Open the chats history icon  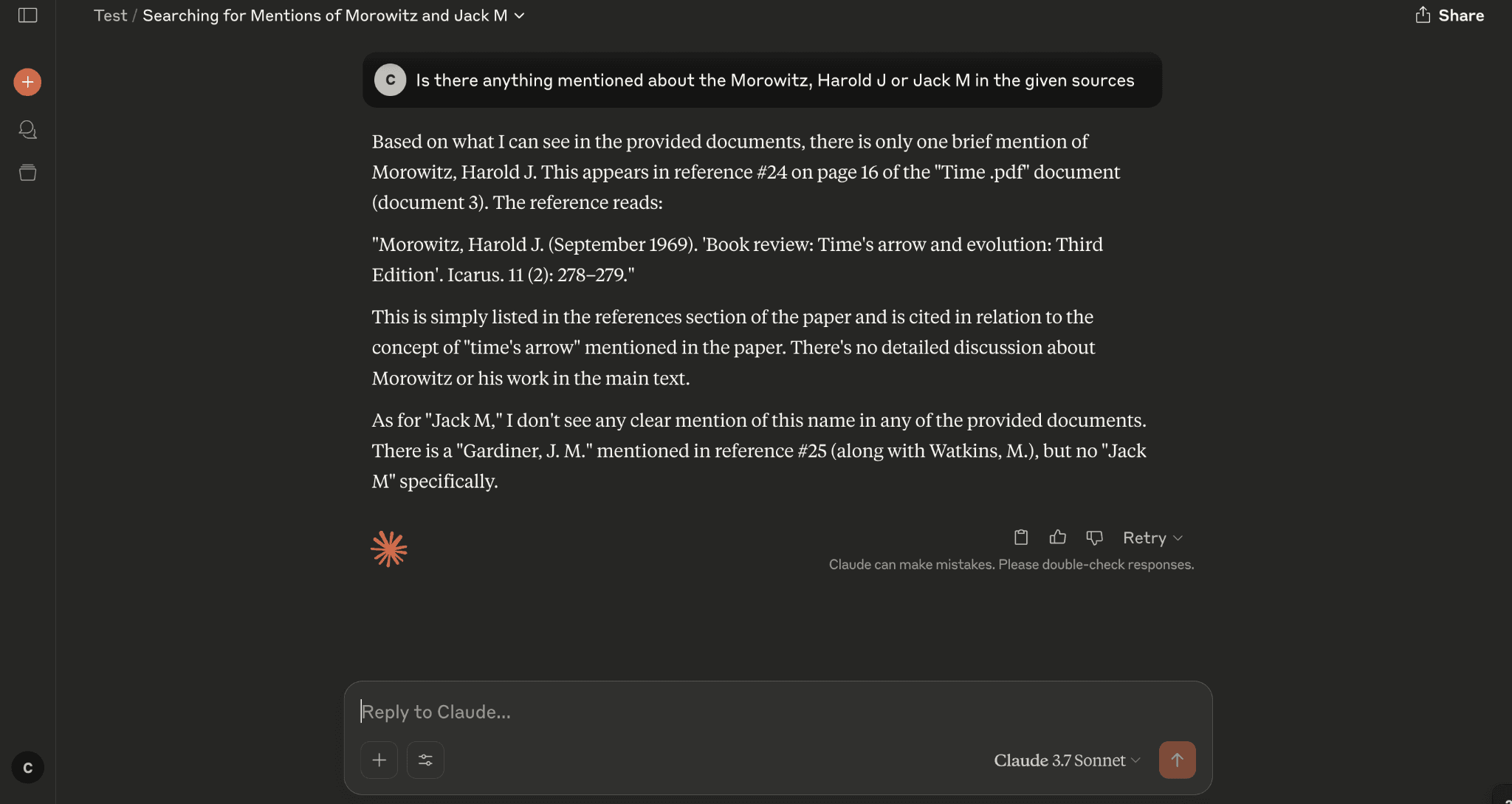pos(27,130)
